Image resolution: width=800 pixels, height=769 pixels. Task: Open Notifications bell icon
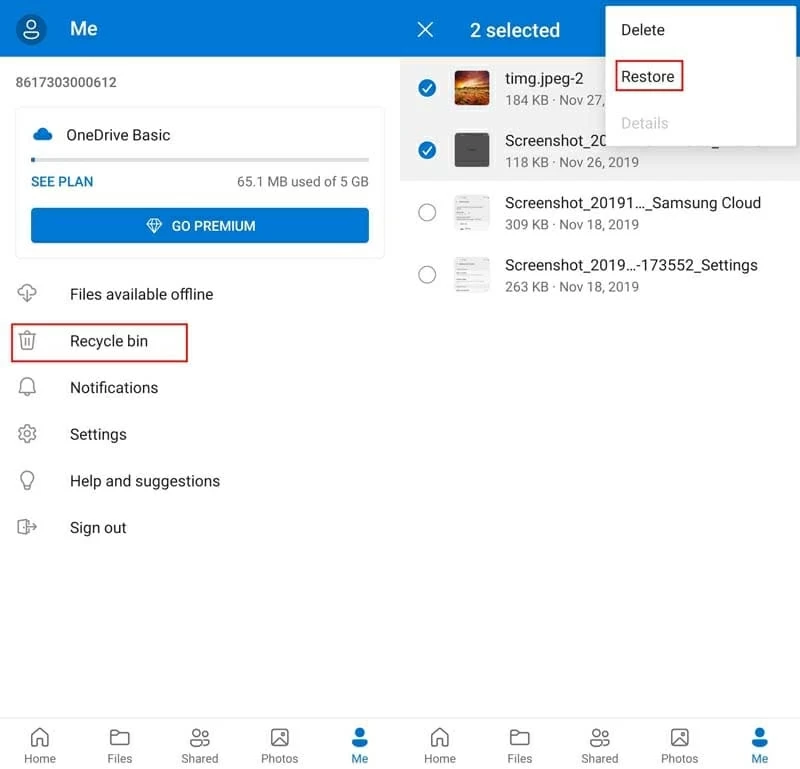click(27, 388)
